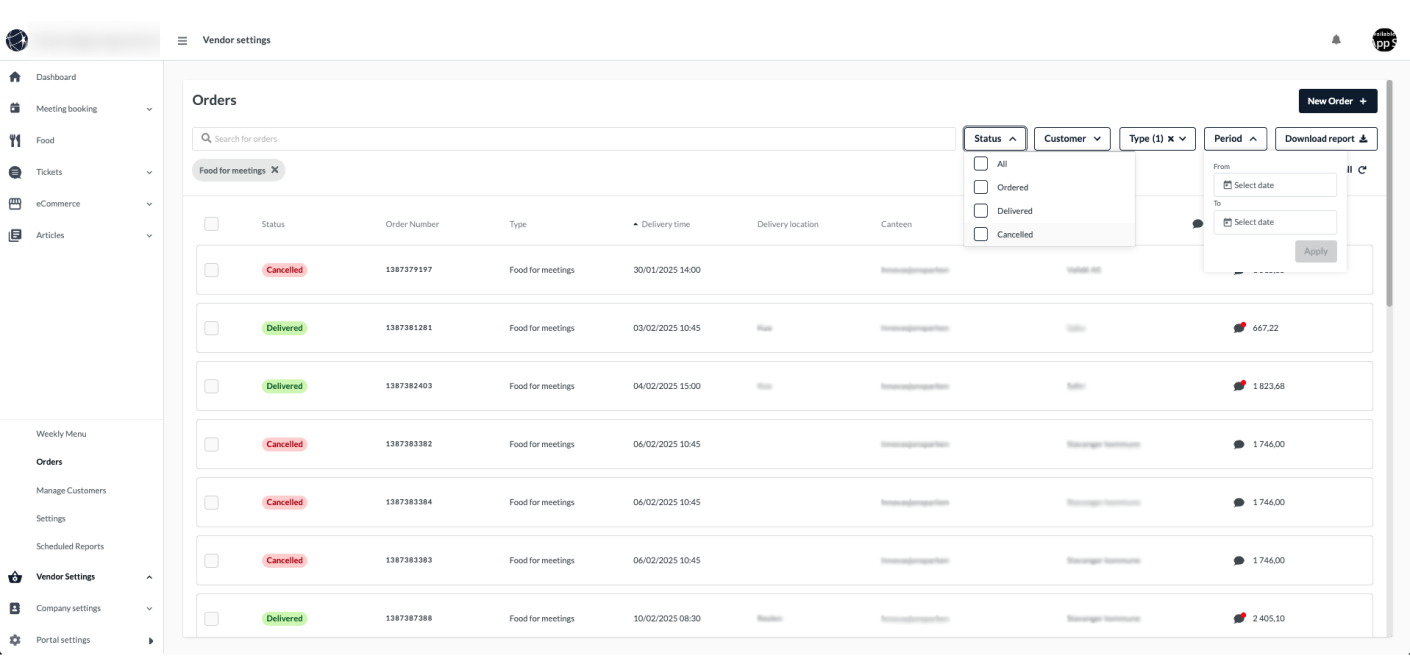
Task: Navigate to the Food section
Action: point(45,140)
